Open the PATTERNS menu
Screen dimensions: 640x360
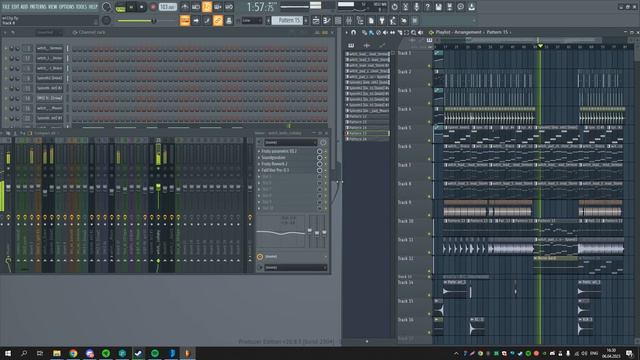click(38, 7)
